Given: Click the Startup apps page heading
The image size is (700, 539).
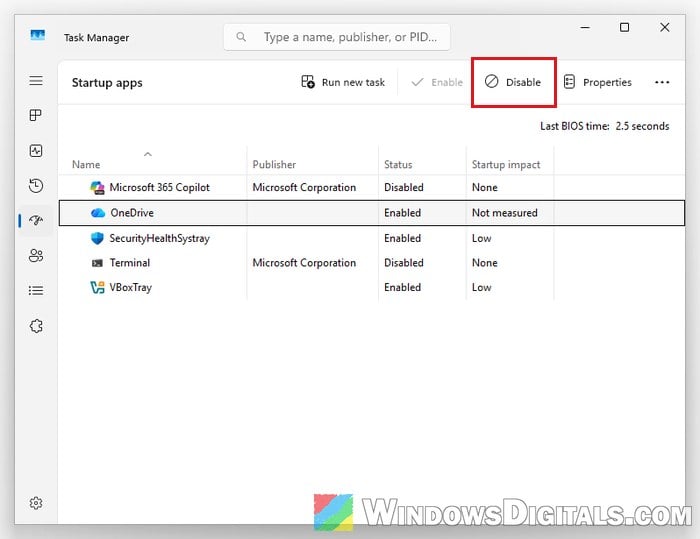Looking at the screenshot, I should tap(107, 83).
